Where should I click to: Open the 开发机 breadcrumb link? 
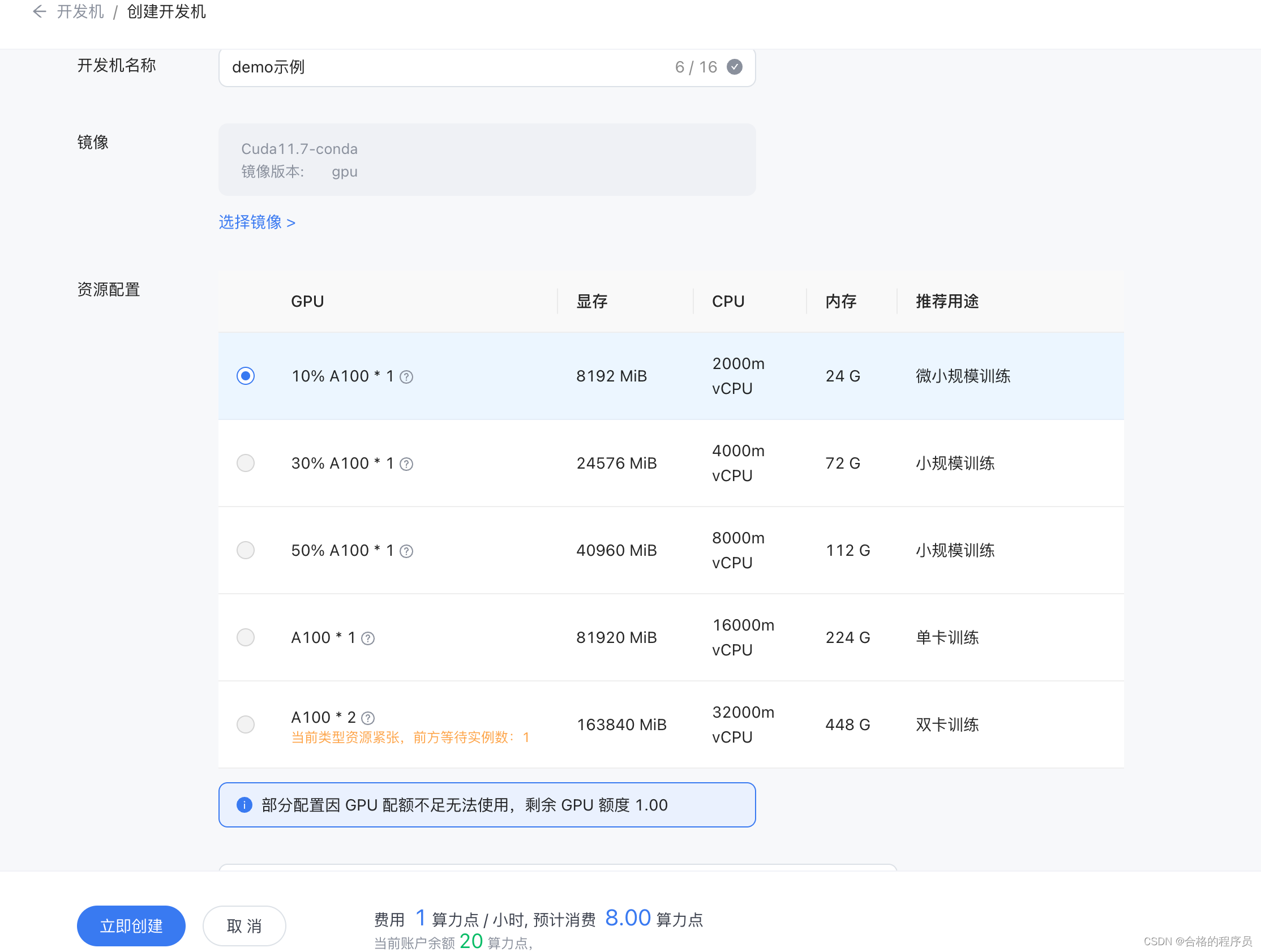80,11
